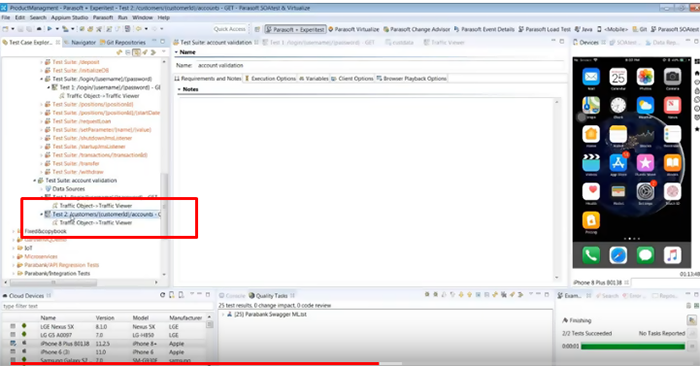Open the Parasoft Load Test perspective

(x=544, y=29)
